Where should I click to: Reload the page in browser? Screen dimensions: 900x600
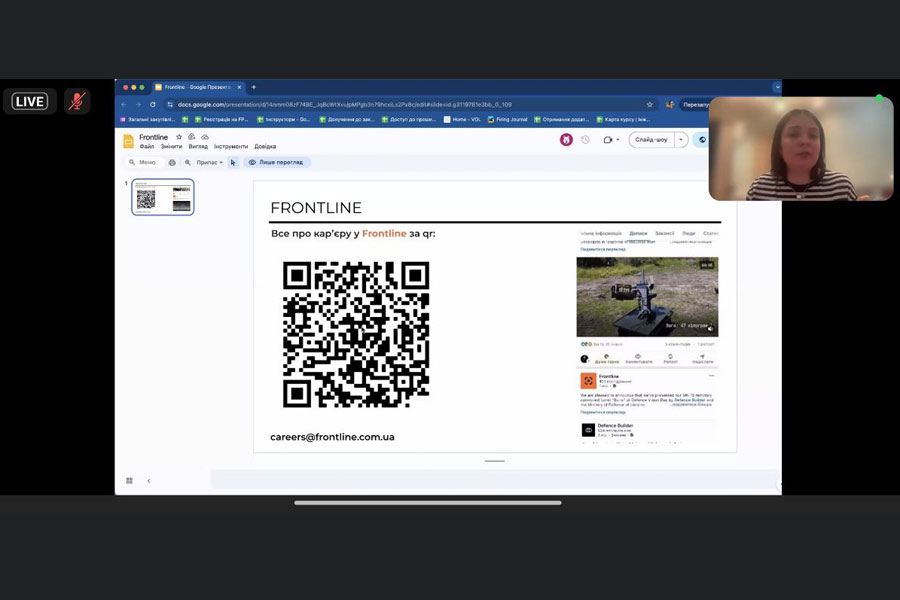tap(153, 104)
